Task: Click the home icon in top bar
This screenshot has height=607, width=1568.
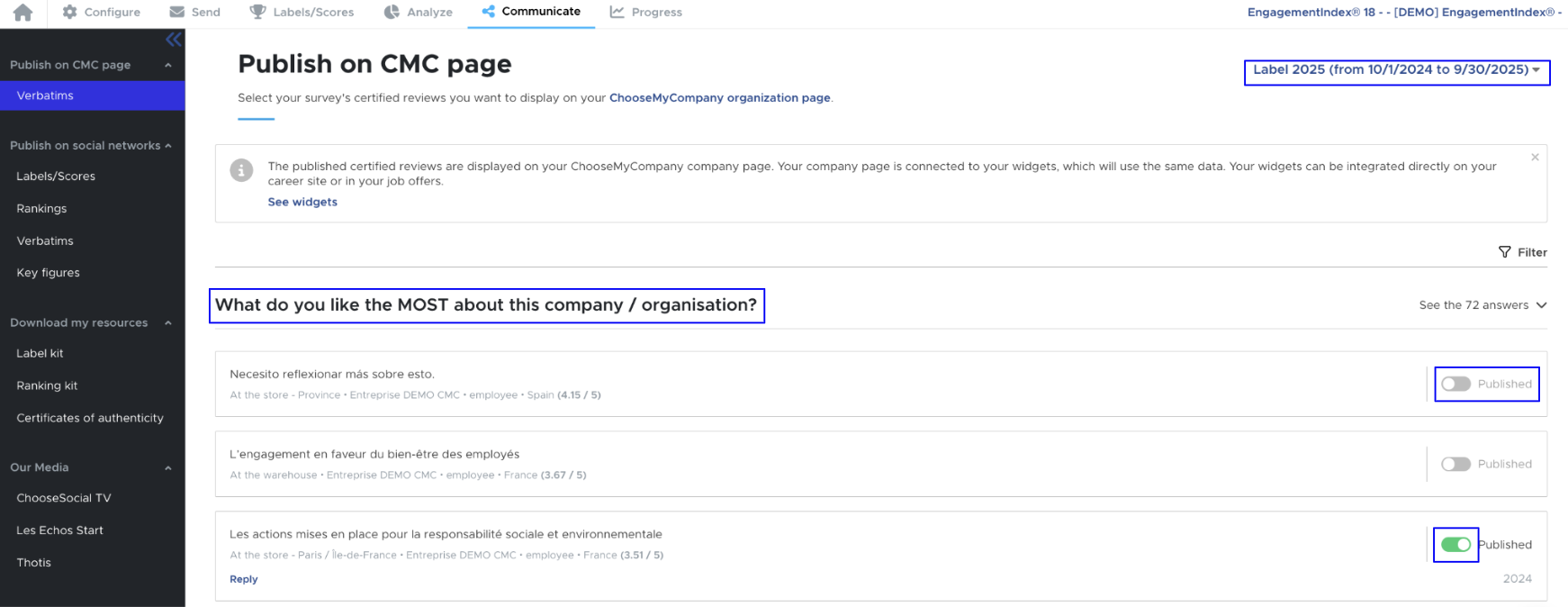Action: pyautogui.click(x=23, y=13)
